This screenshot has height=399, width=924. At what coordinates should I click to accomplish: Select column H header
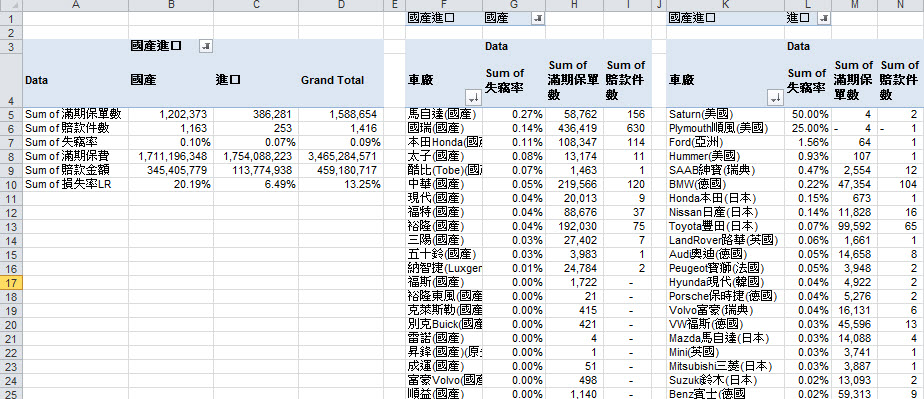574,5
